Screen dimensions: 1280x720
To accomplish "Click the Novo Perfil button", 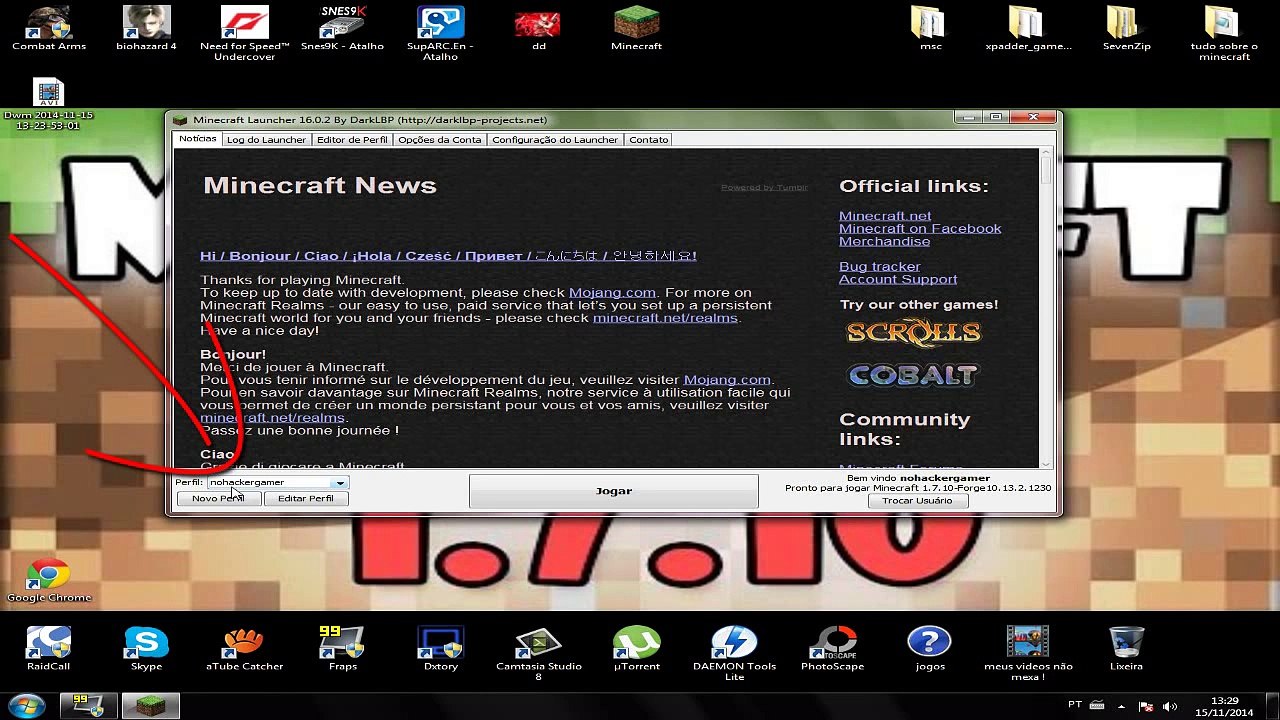I will (x=219, y=498).
